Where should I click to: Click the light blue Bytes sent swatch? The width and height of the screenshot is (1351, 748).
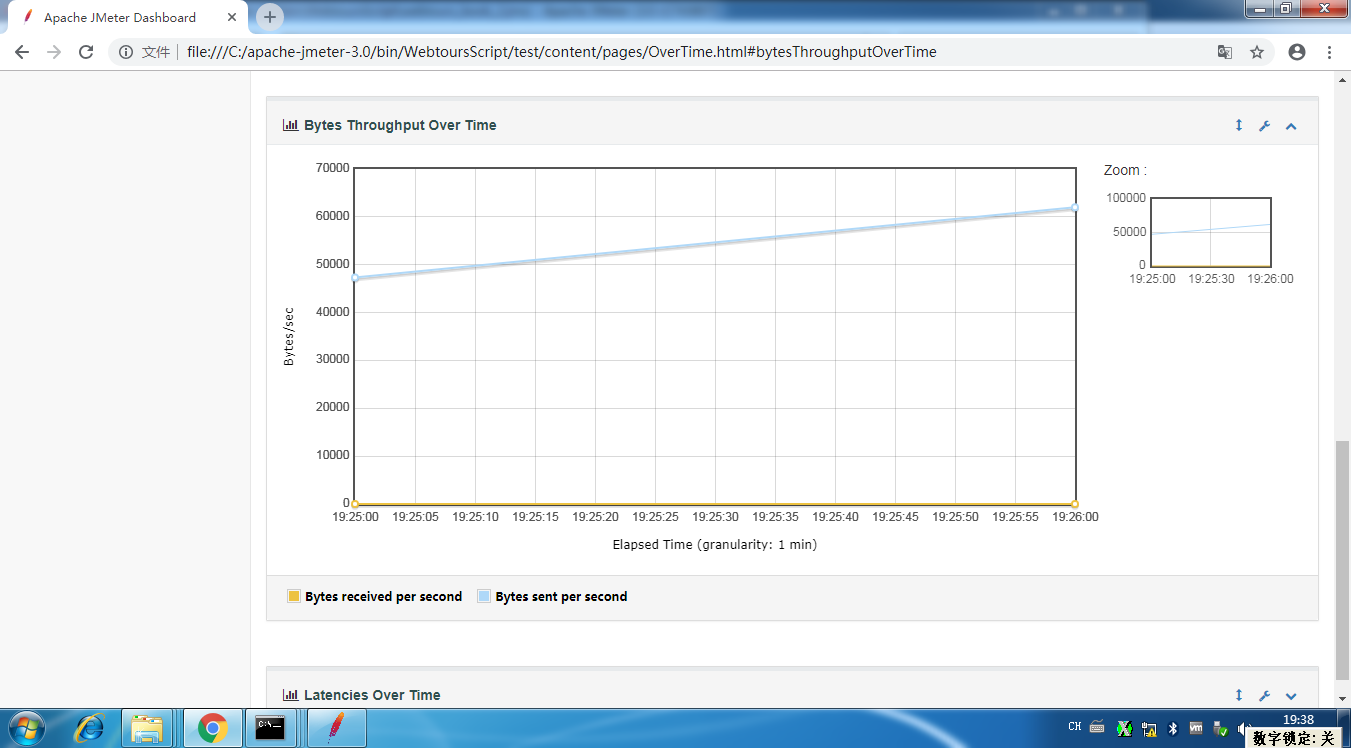tap(484, 596)
